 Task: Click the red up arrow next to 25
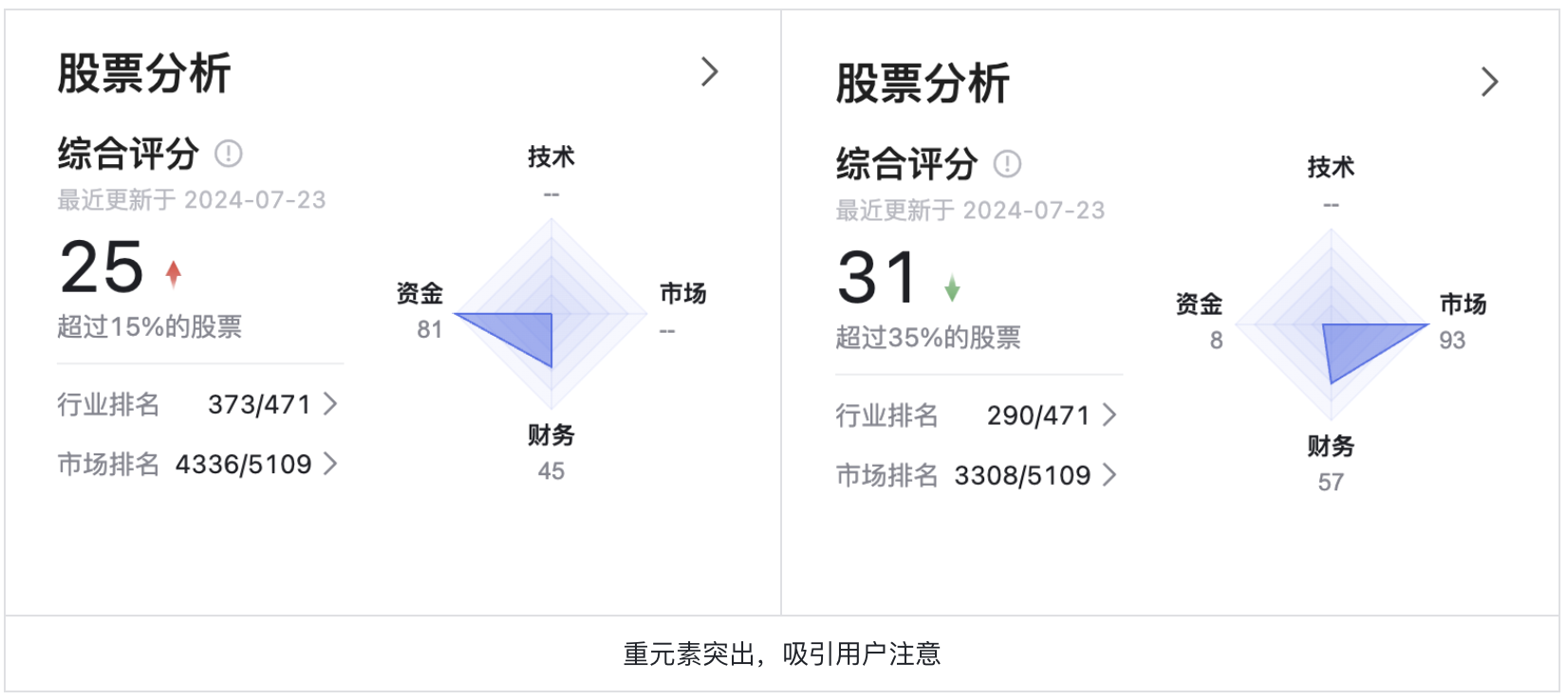click(x=173, y=273)
